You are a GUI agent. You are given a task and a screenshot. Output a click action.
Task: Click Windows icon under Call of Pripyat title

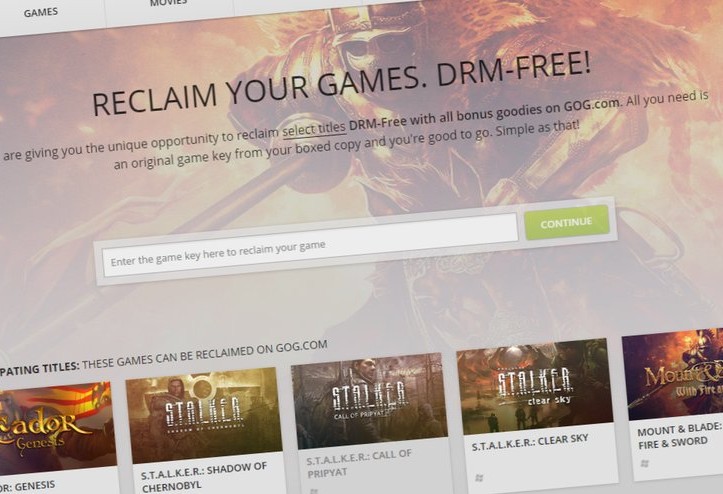point(314,491)
